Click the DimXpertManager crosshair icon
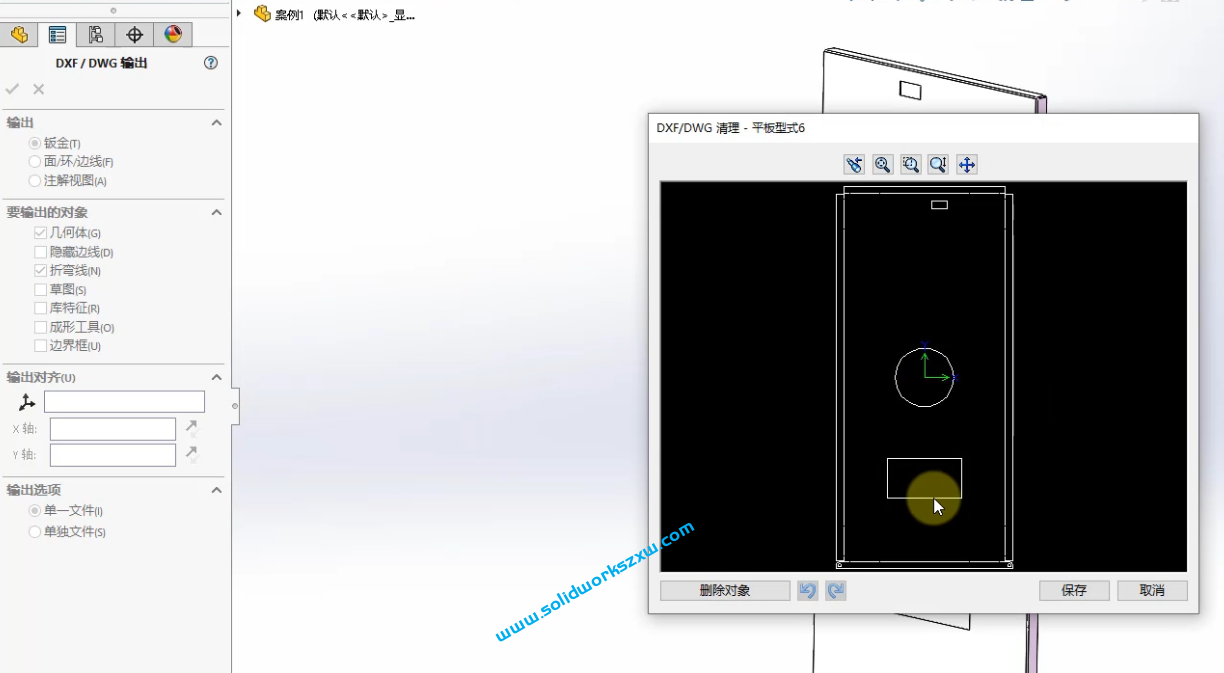1224x673 pixels. coord(135,33)
